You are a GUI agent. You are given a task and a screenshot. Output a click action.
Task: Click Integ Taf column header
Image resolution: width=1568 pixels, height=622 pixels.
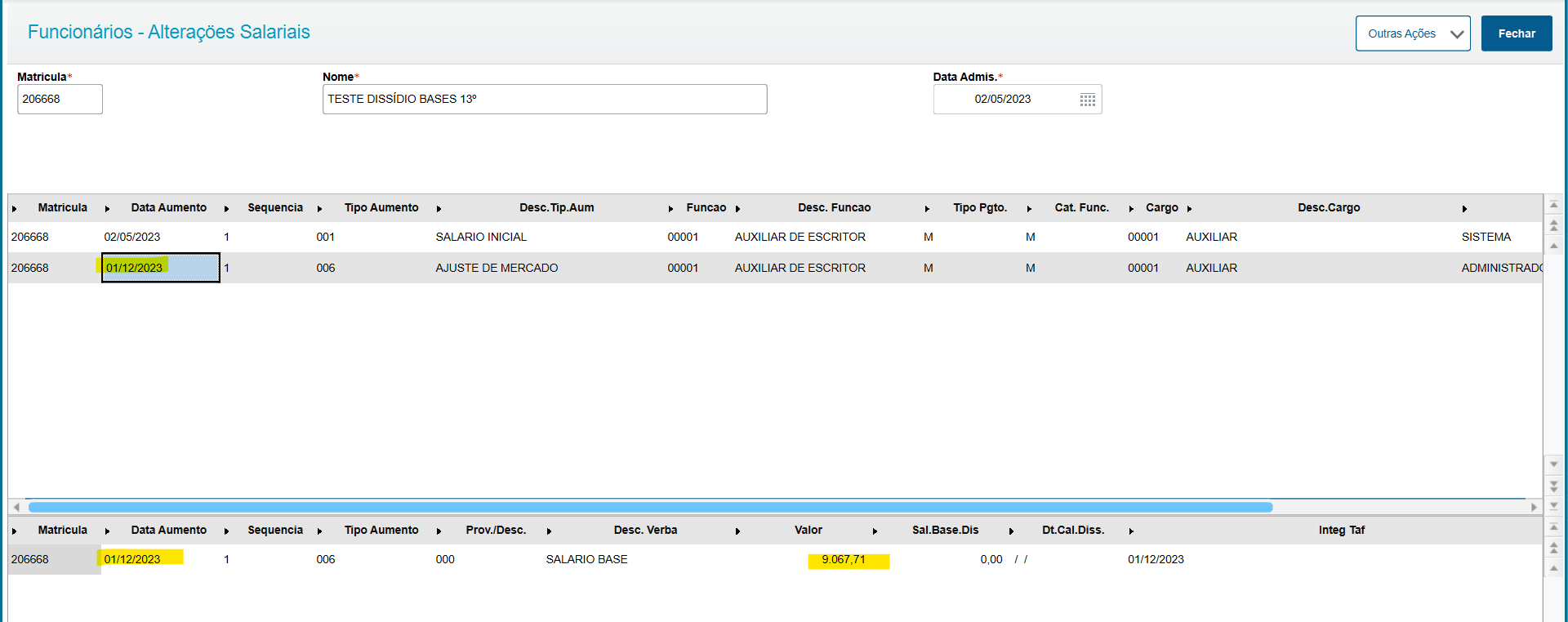(1341, 531)
